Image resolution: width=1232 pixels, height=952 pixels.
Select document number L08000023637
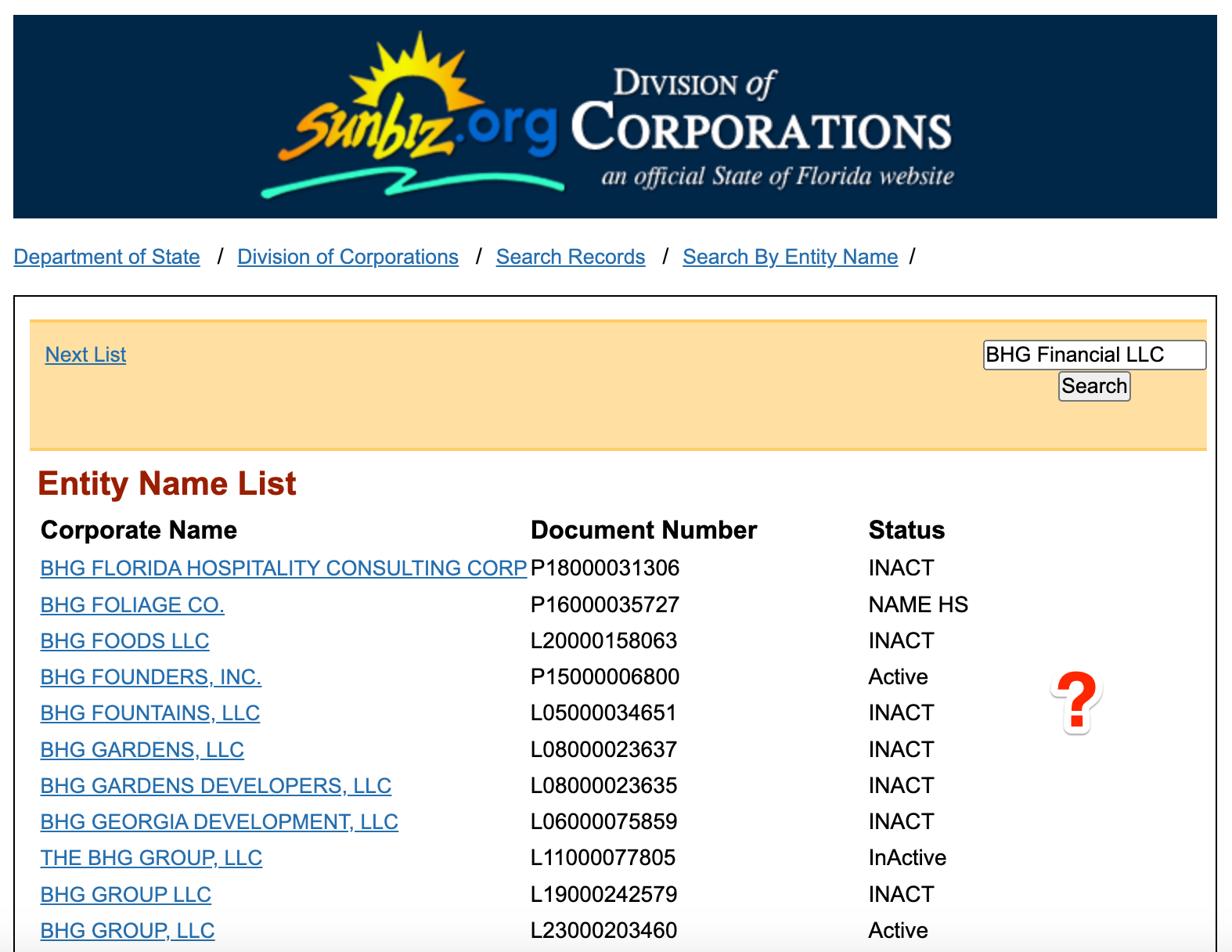pyautogui.click(x=603, y=749)
